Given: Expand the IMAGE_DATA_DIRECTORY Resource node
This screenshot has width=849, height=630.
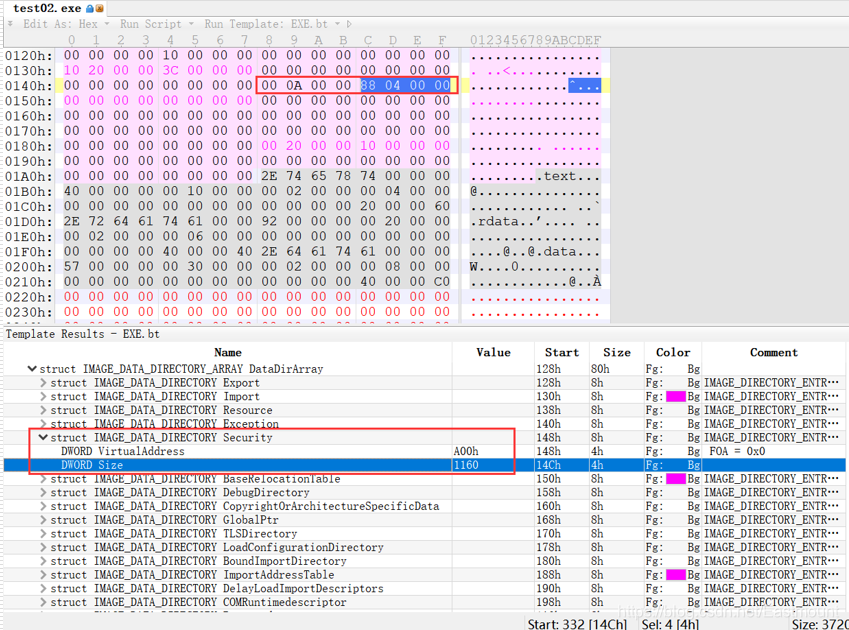Looking at the screenshot, I should pos(43,410).
